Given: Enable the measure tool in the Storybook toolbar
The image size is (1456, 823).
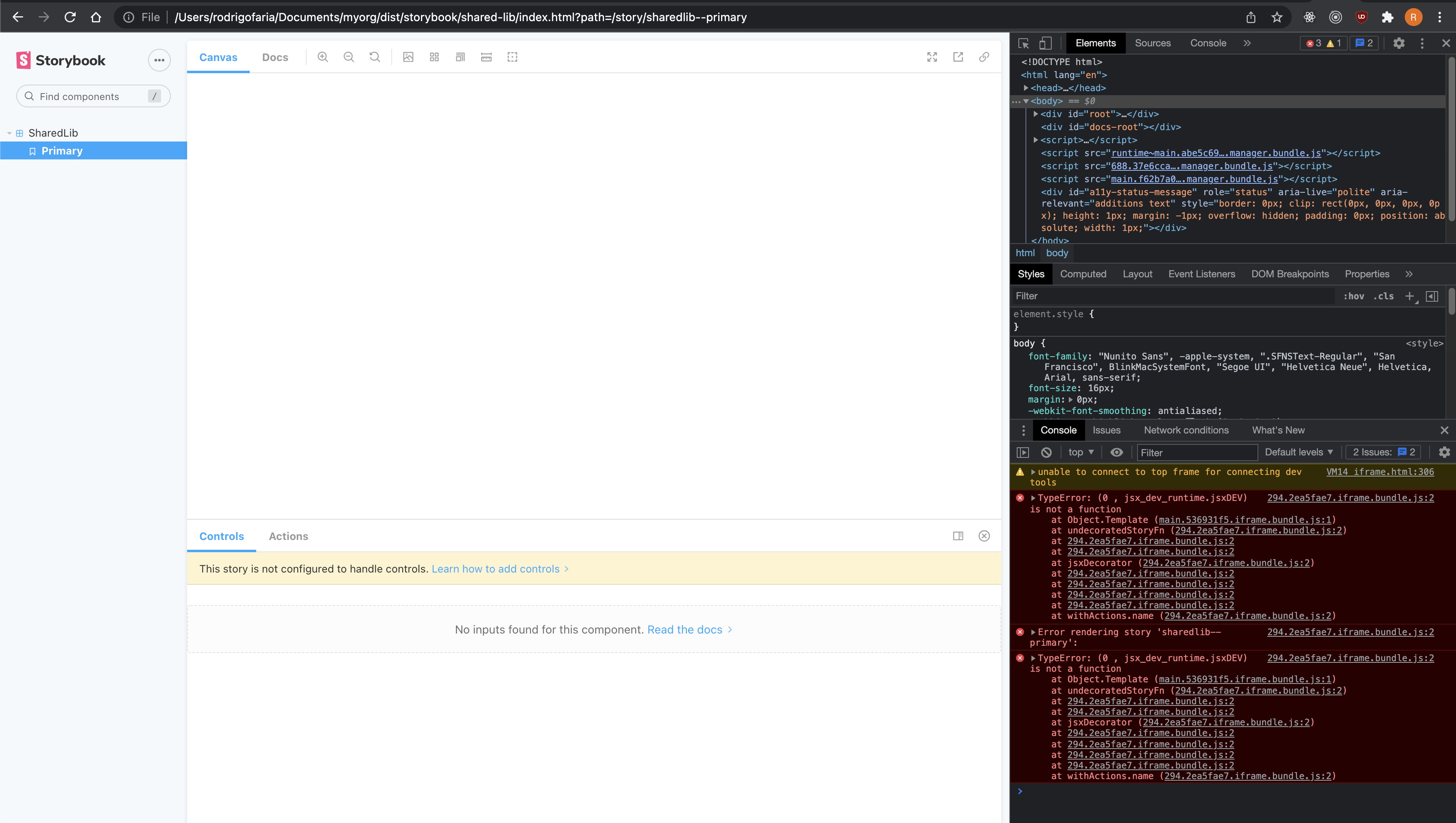Looking at the screenshot, I should (486, 57).
